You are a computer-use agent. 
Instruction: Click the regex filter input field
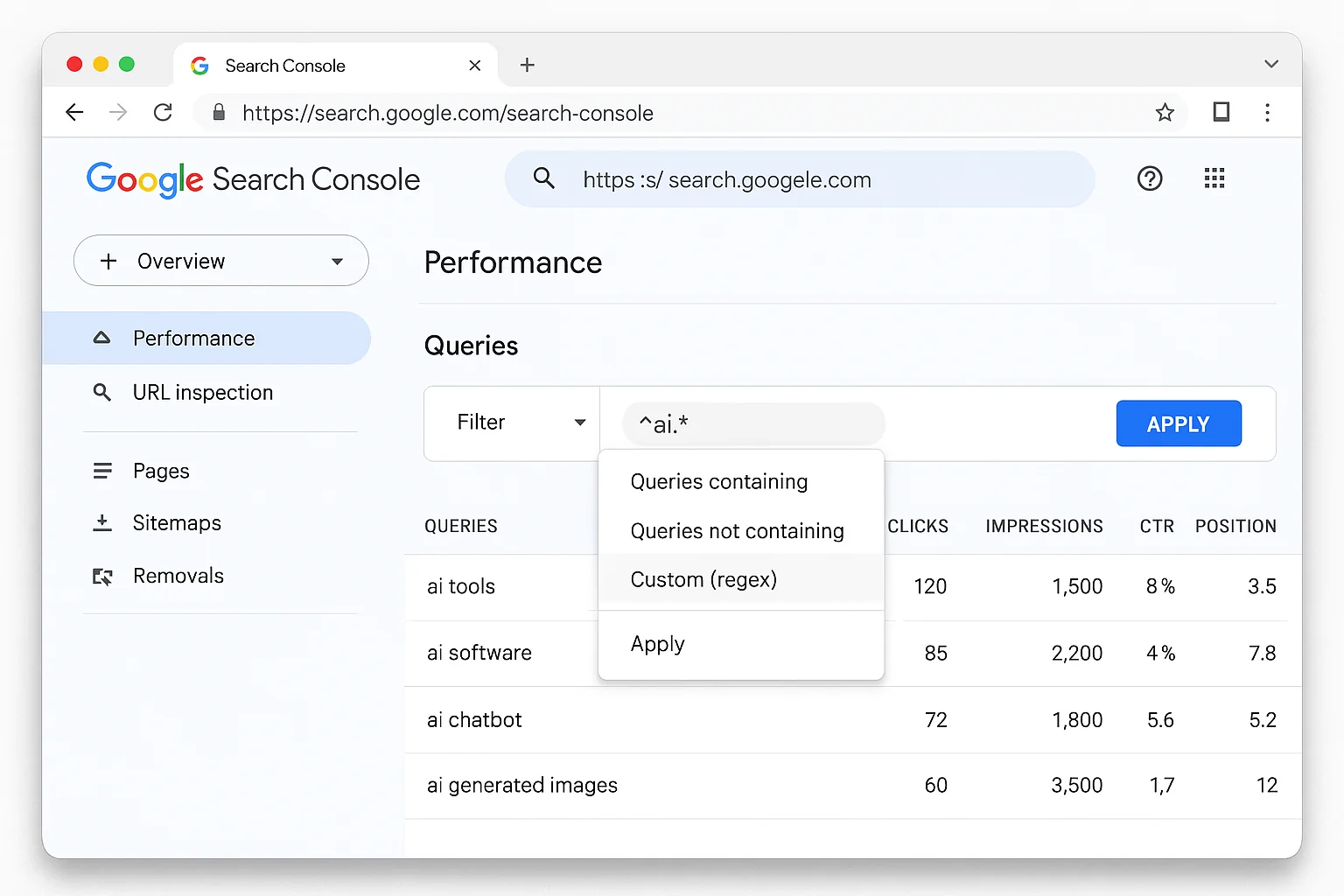point(752,424)
